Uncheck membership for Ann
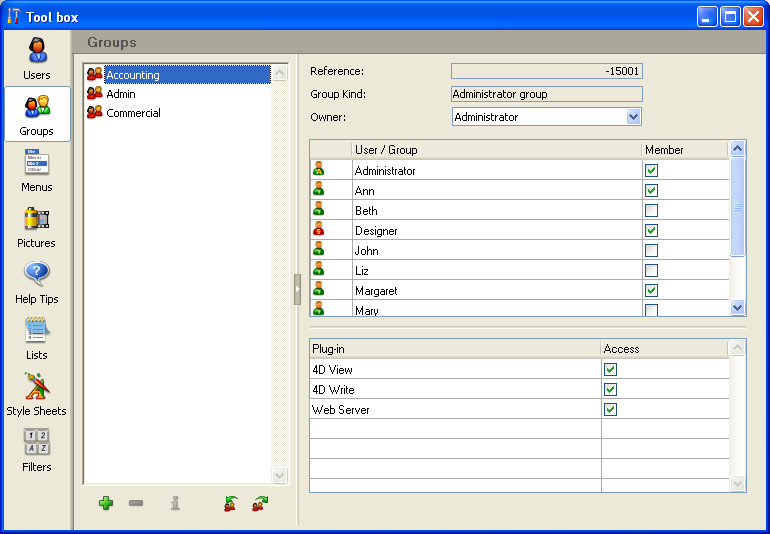The image size is (770, 534). 652,191
